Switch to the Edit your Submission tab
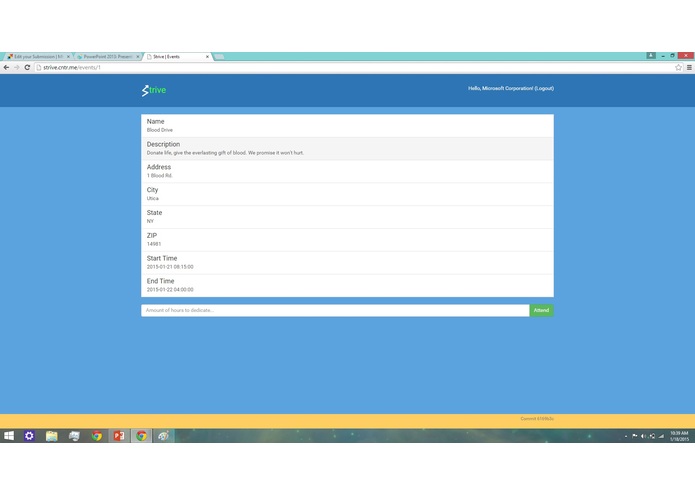This screenshot has width=695, height=494. (38, 57)
